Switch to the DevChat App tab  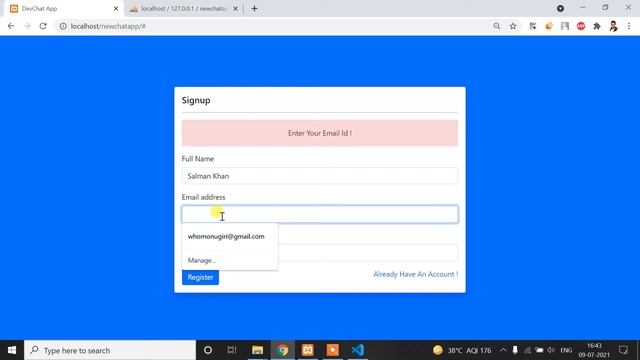tap(63, 9)
